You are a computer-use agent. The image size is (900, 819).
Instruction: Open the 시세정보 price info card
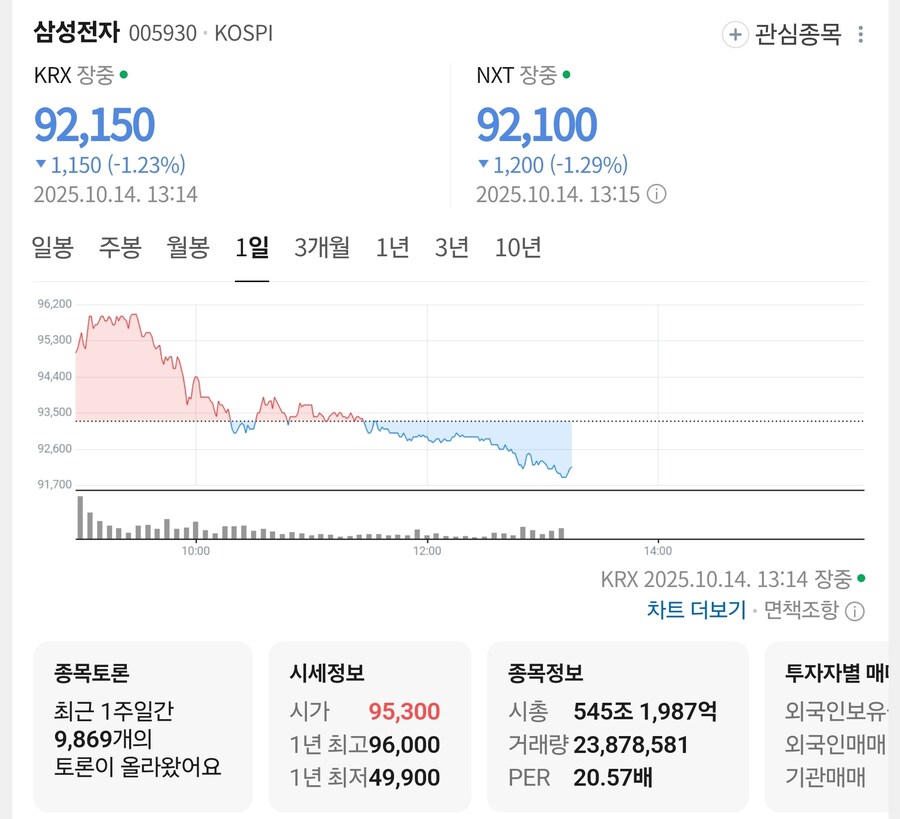(x=369, y=725)
